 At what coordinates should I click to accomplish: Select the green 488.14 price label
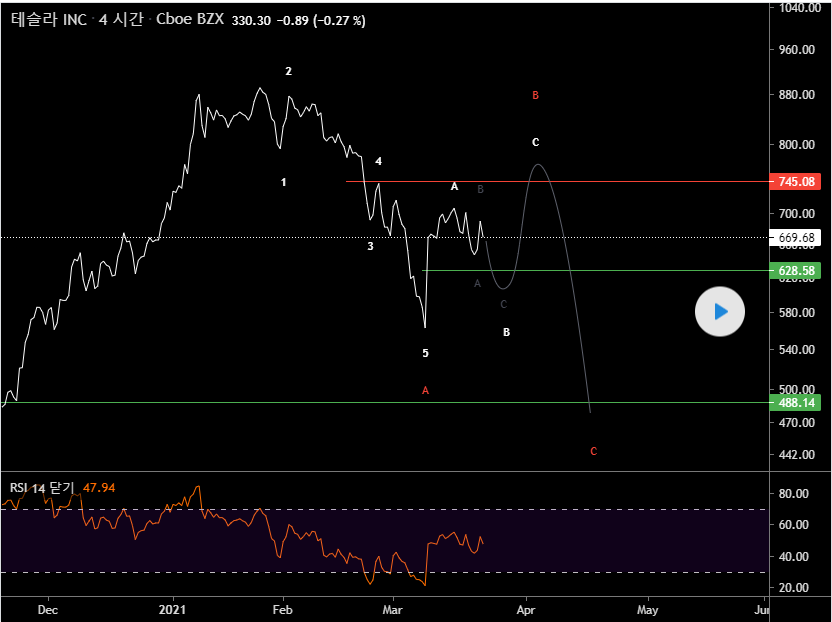pos(797,403)
